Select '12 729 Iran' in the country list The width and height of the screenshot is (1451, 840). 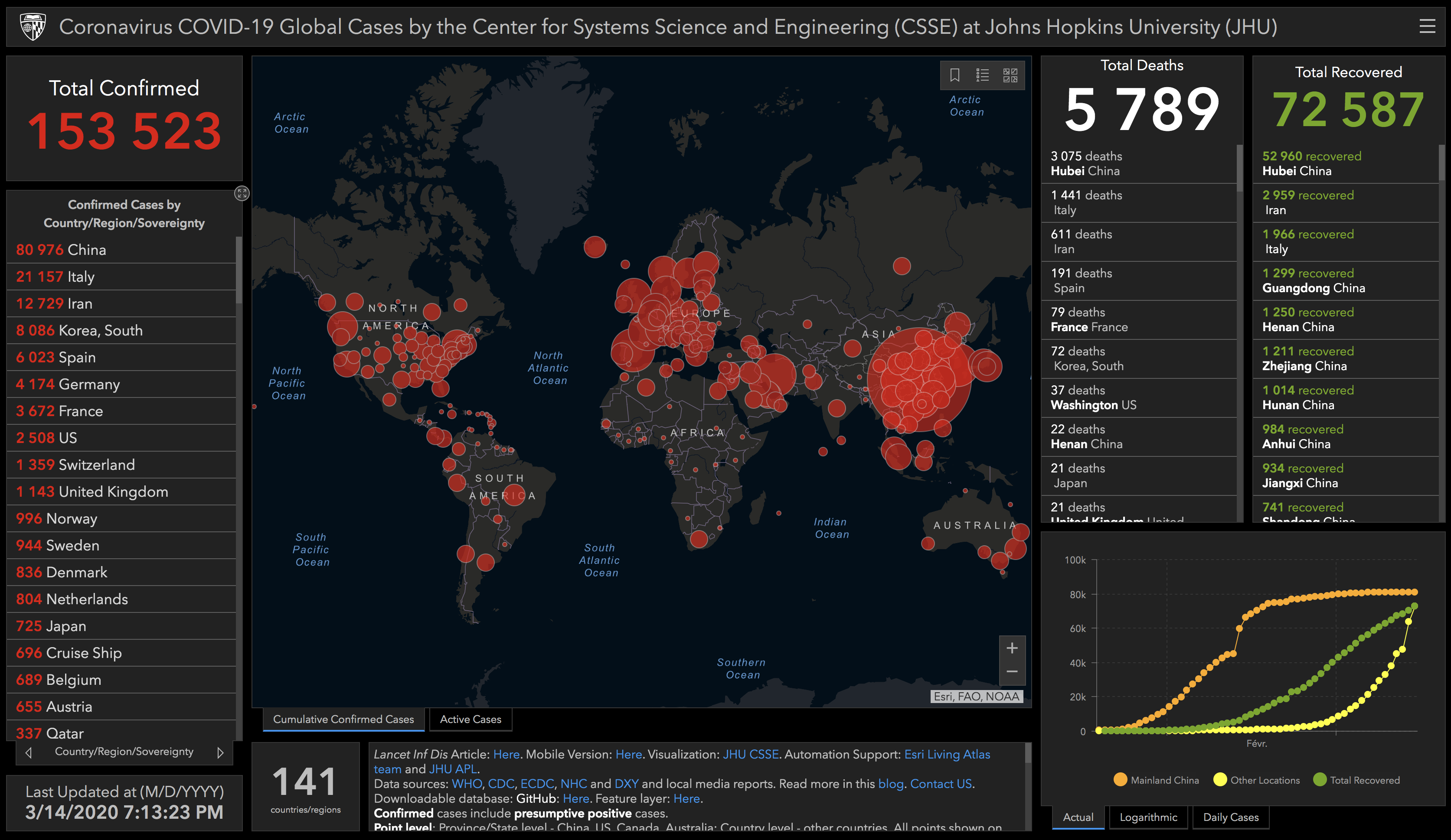pyautogui.click(x=121, y=304)
